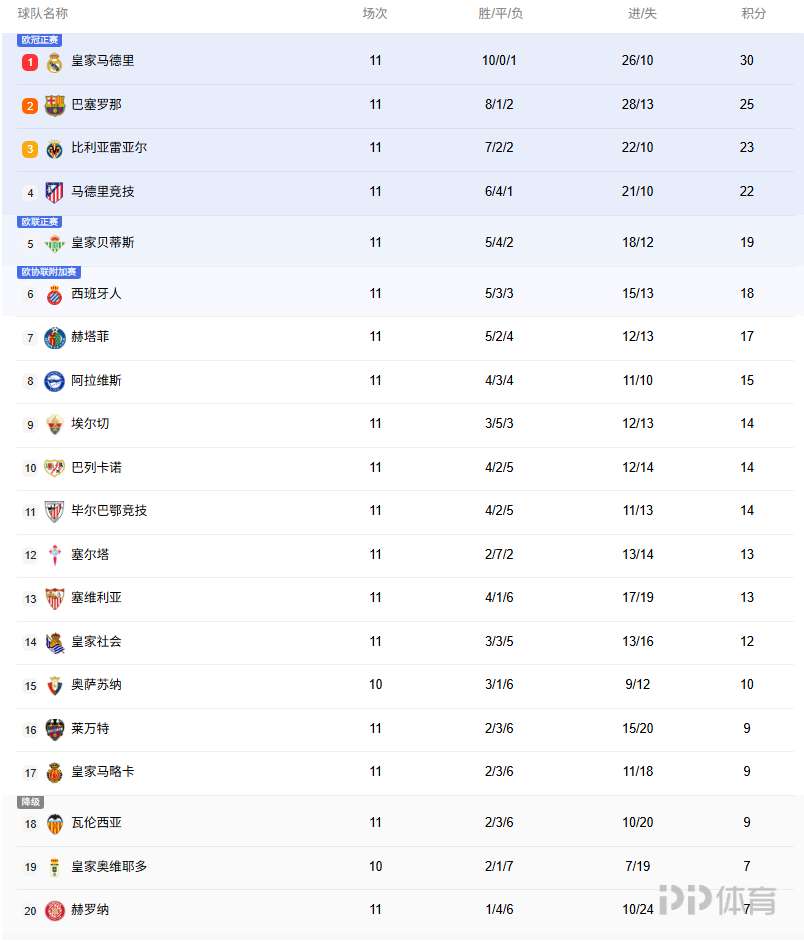
Task: Click the red rank 1 badge
Action: pyautogui.click(x=30, y=62)
